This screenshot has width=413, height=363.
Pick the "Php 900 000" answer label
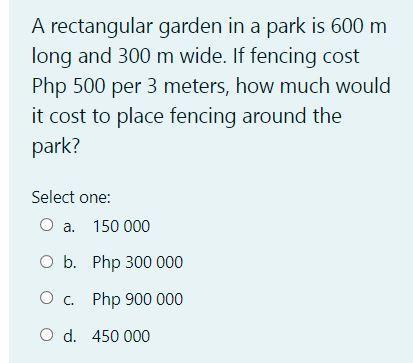(x=138, y=299)
